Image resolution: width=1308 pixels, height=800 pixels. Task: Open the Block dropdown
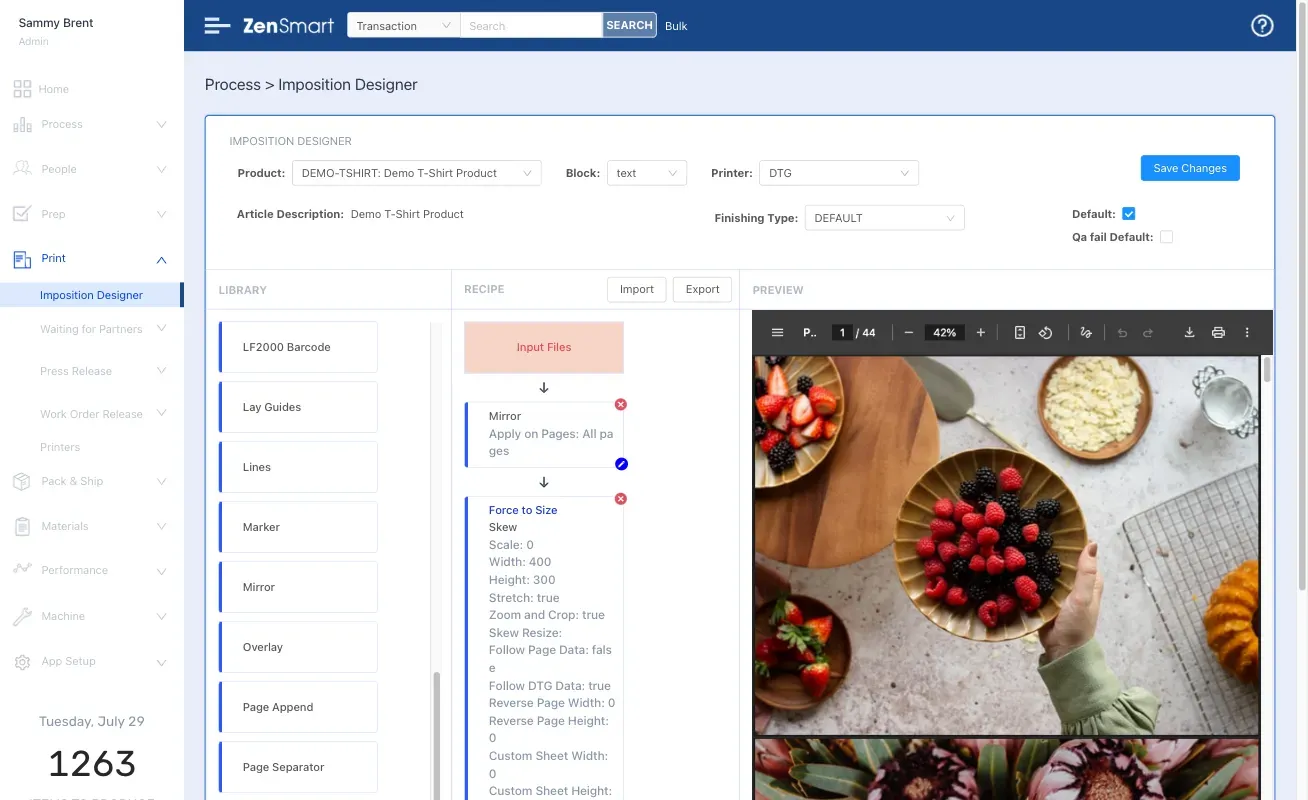click(x=647, y=173)
